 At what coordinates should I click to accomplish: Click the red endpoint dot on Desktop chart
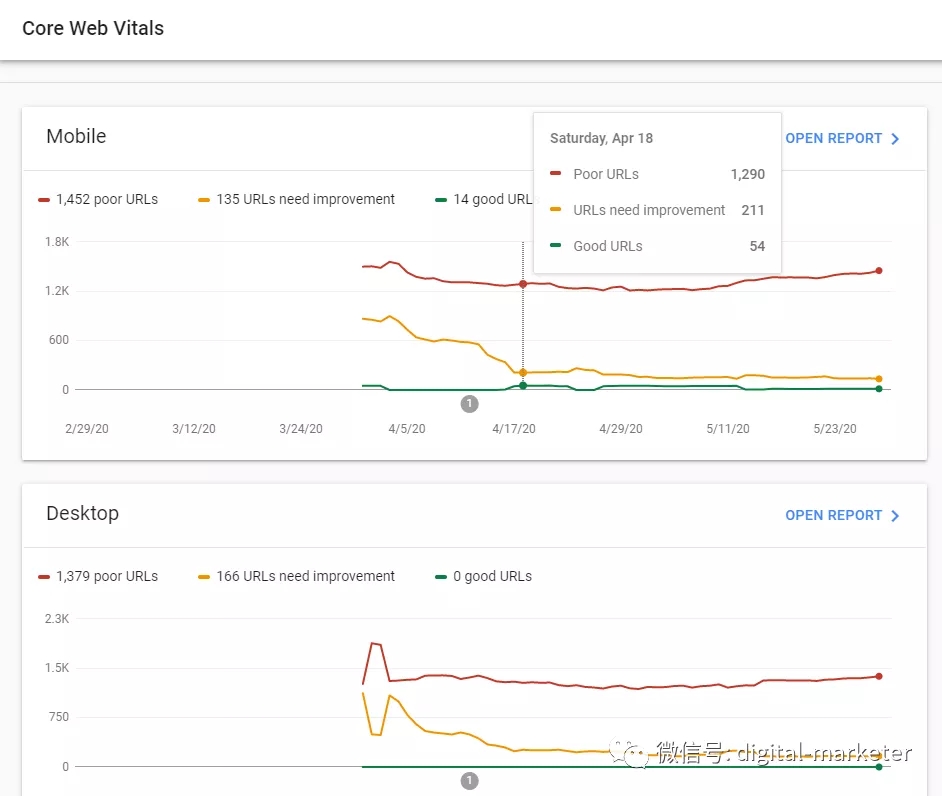click(879, 676)
